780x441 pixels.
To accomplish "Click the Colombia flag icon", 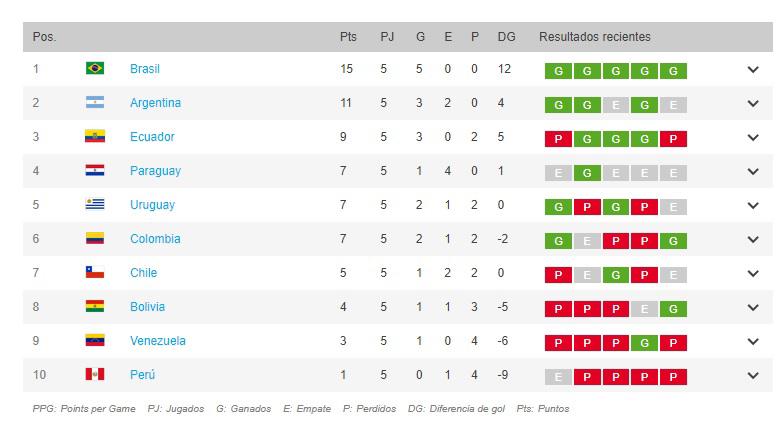I will click(x=95, y=239).
